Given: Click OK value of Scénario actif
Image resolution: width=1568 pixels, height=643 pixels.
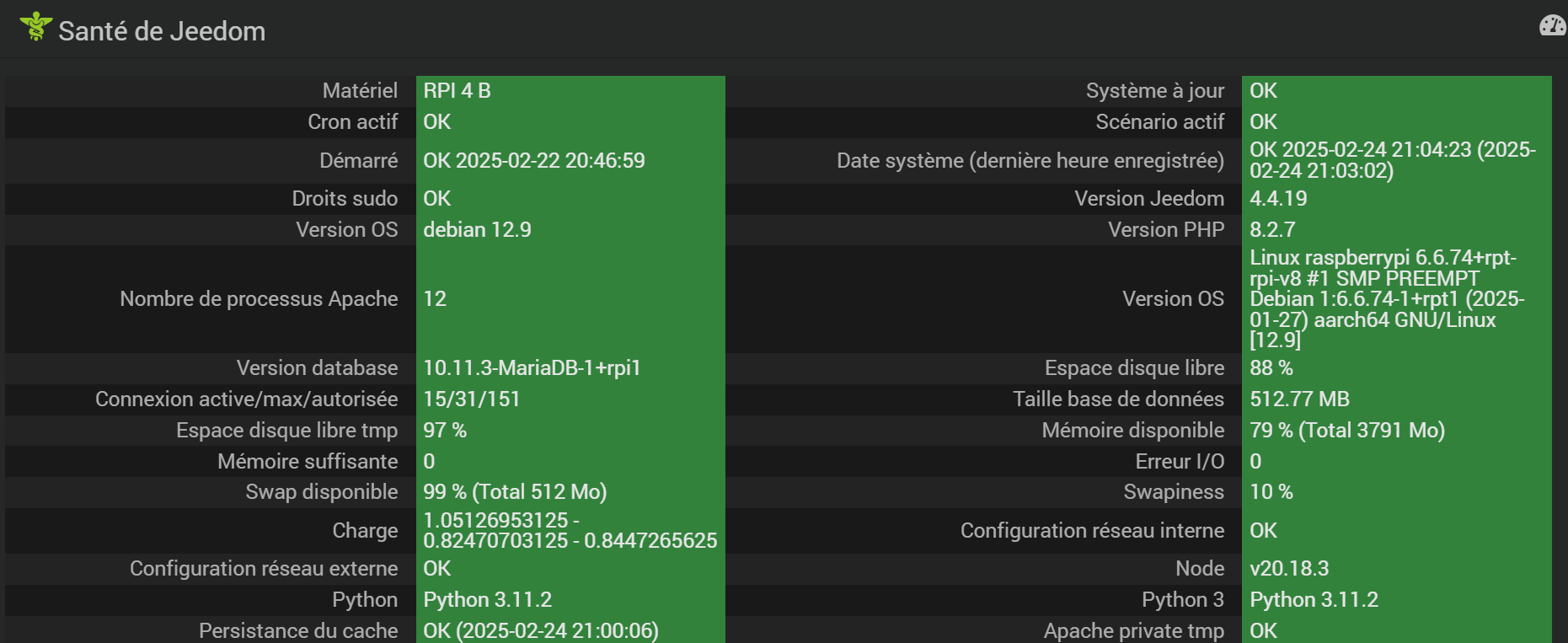Looking at the screenshot, I should pos(1263,121).
